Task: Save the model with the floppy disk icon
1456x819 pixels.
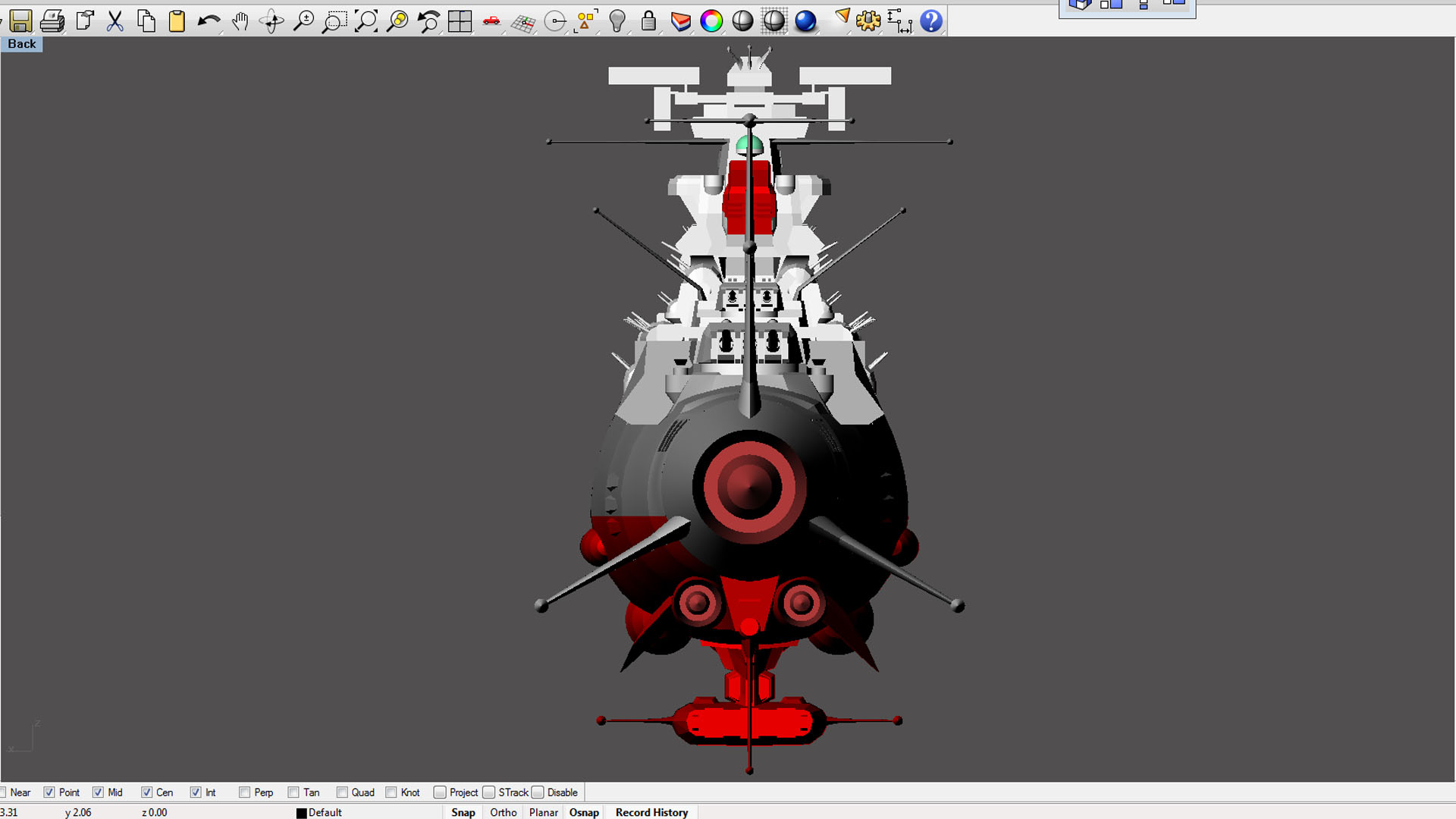Action: (x=20, y=20)
